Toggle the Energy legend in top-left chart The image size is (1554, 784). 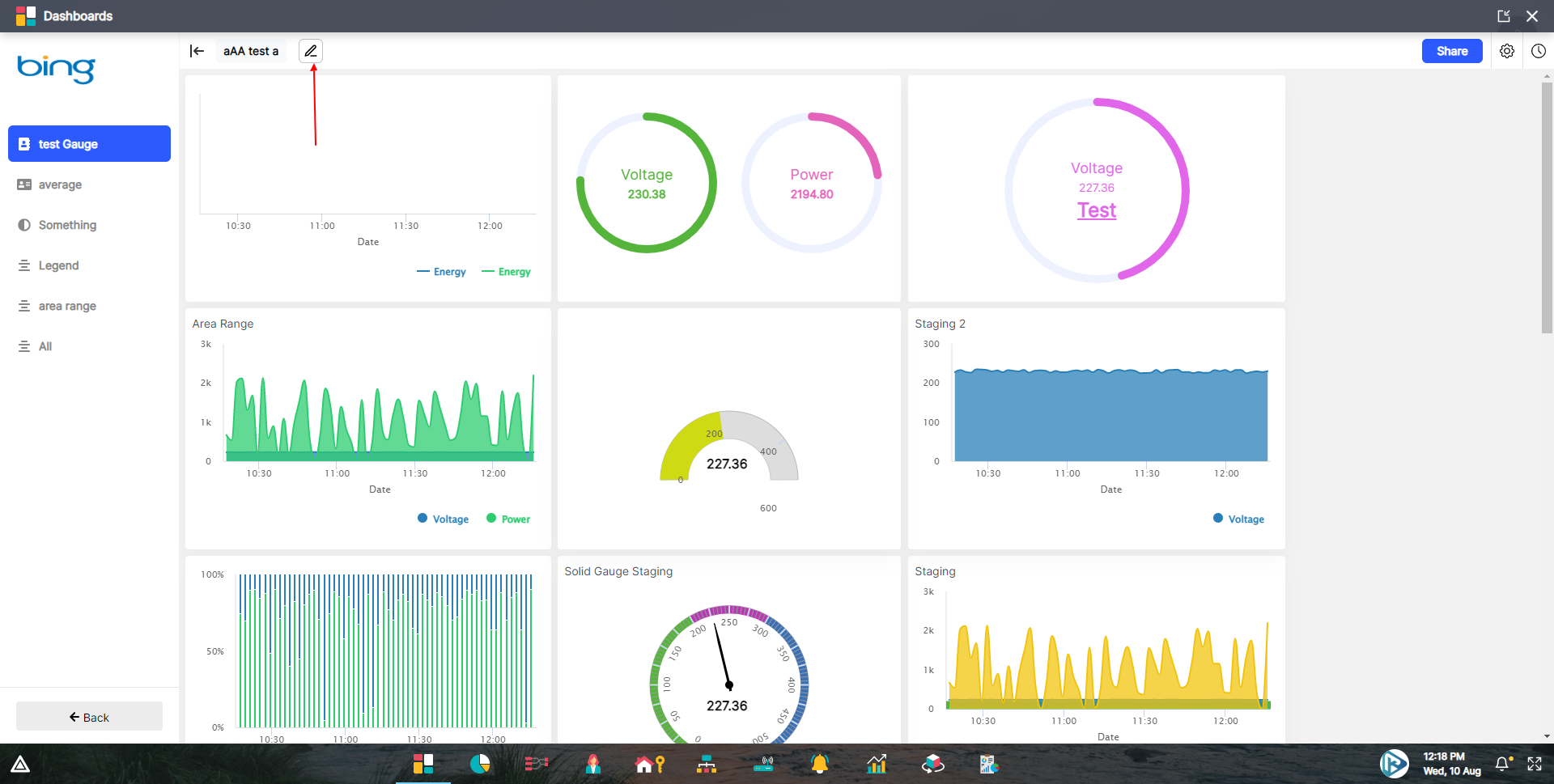(x=442, y=271)
